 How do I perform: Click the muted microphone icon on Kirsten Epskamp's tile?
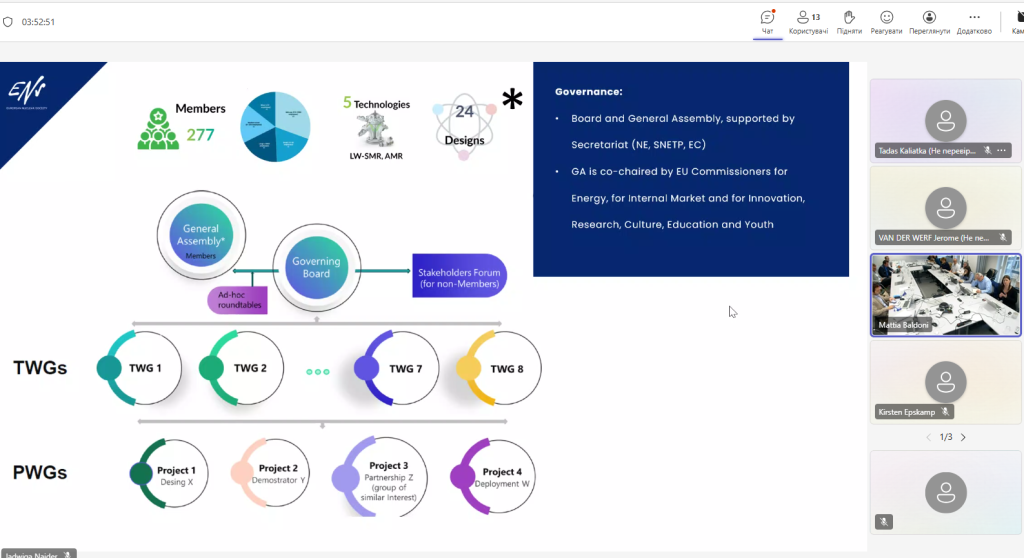point(945,411)
